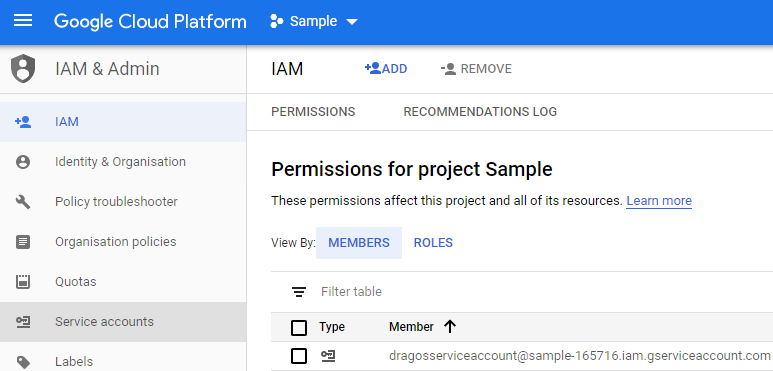Open the hamburger navigation menu
The image size is (773, 371).
click(x=23, y=21)
